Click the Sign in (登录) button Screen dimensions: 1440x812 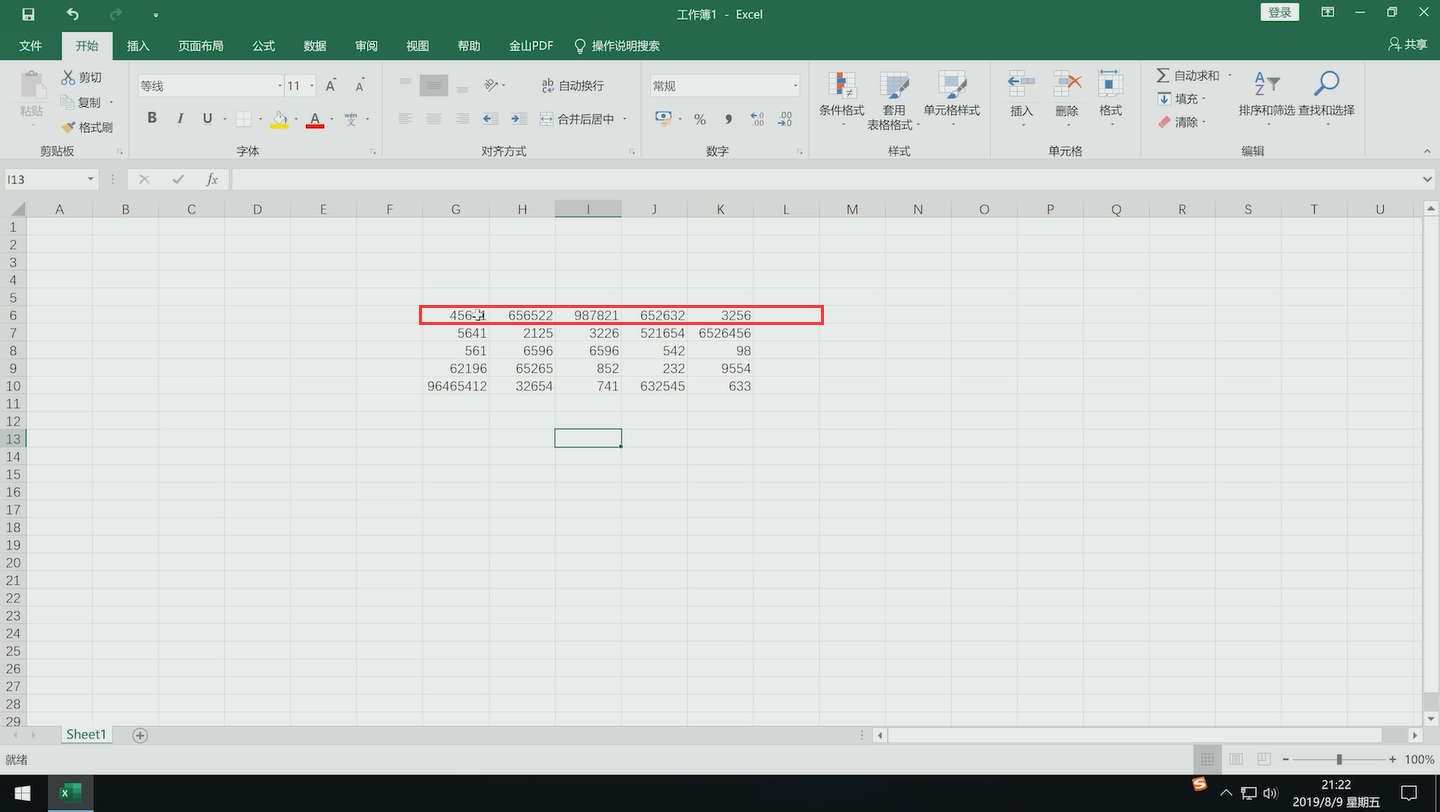[x=1280, y=13]
